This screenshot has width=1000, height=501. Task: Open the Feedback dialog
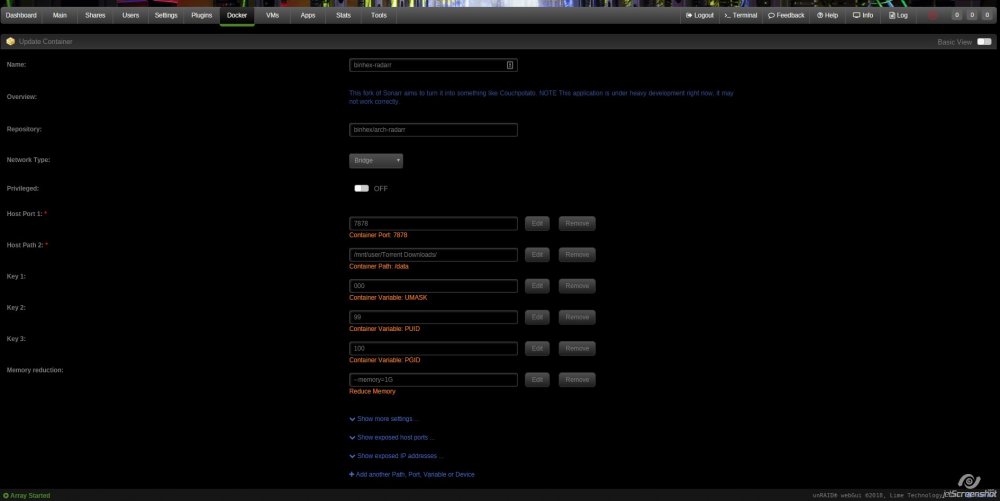786,15
